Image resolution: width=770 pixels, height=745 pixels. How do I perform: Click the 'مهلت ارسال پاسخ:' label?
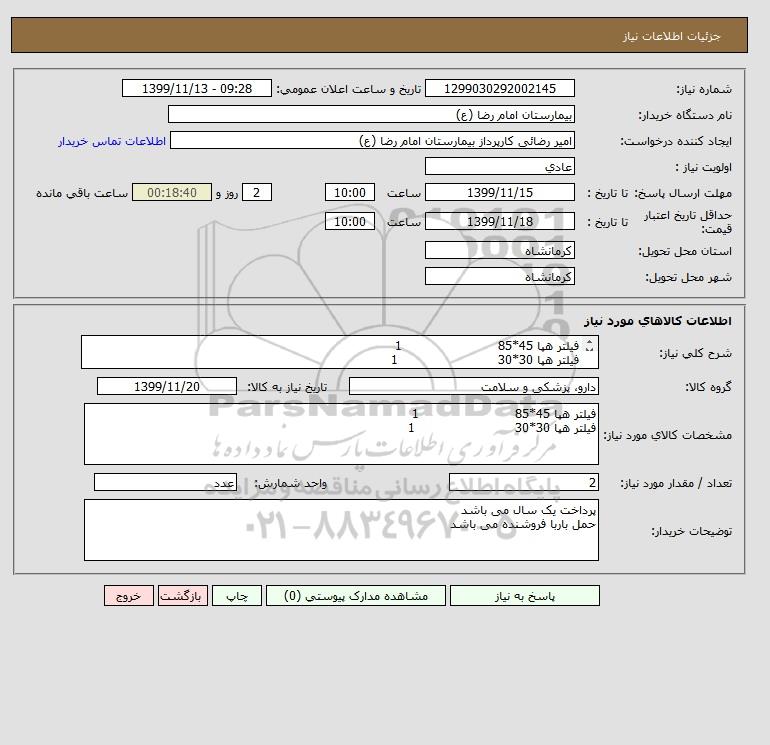[x=684, y=193]
